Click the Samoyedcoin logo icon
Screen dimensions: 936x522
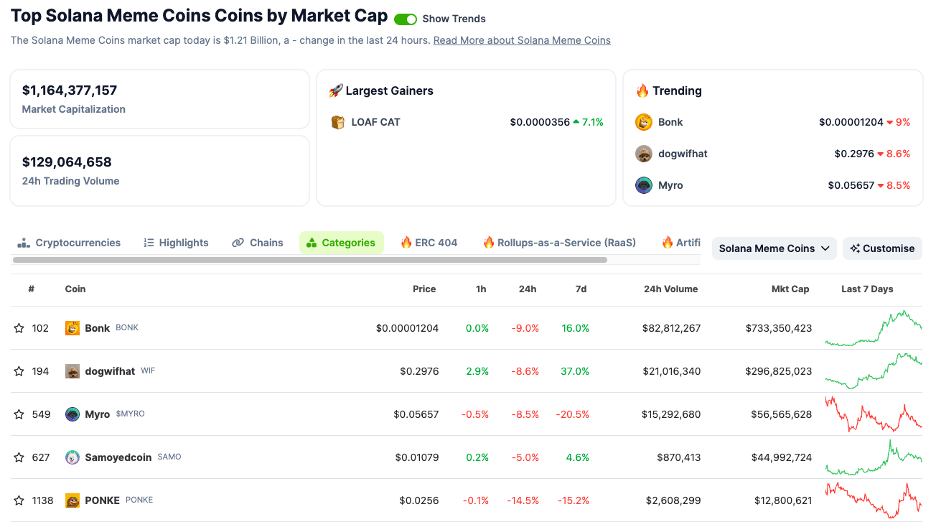tap(72, 457)
